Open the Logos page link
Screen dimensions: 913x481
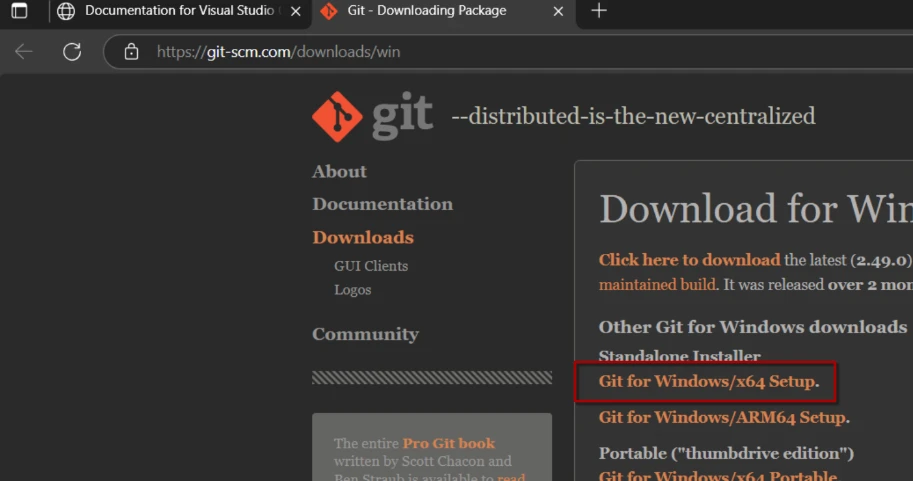point(352,290)
